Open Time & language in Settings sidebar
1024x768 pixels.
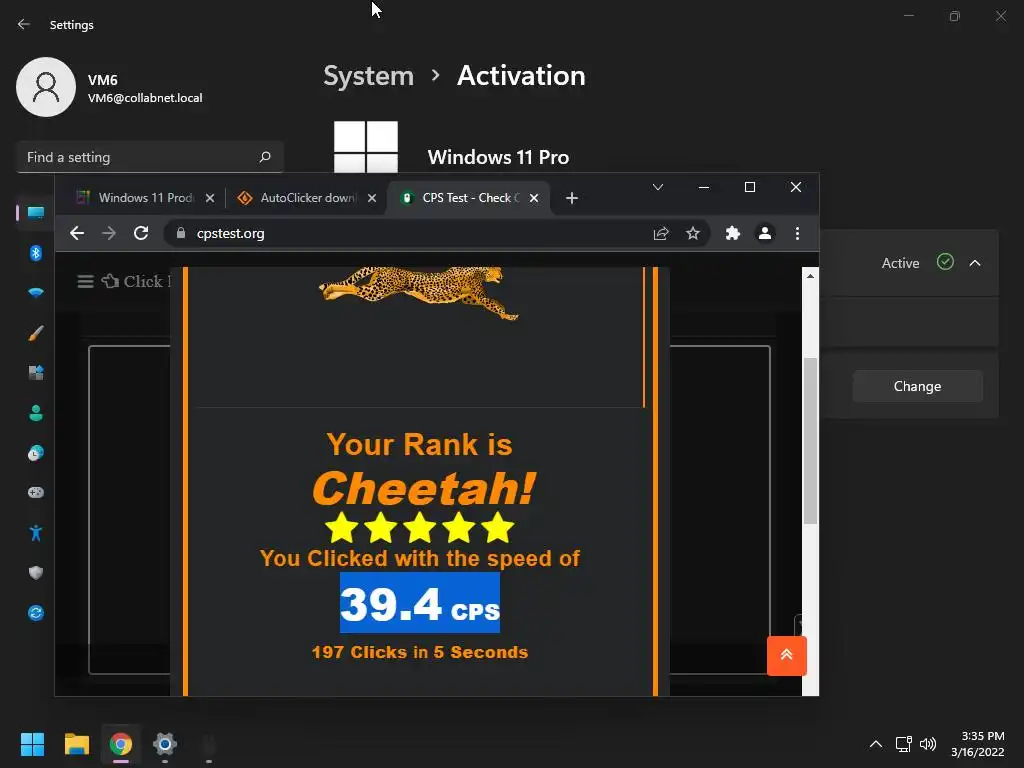tap(36, 453)
